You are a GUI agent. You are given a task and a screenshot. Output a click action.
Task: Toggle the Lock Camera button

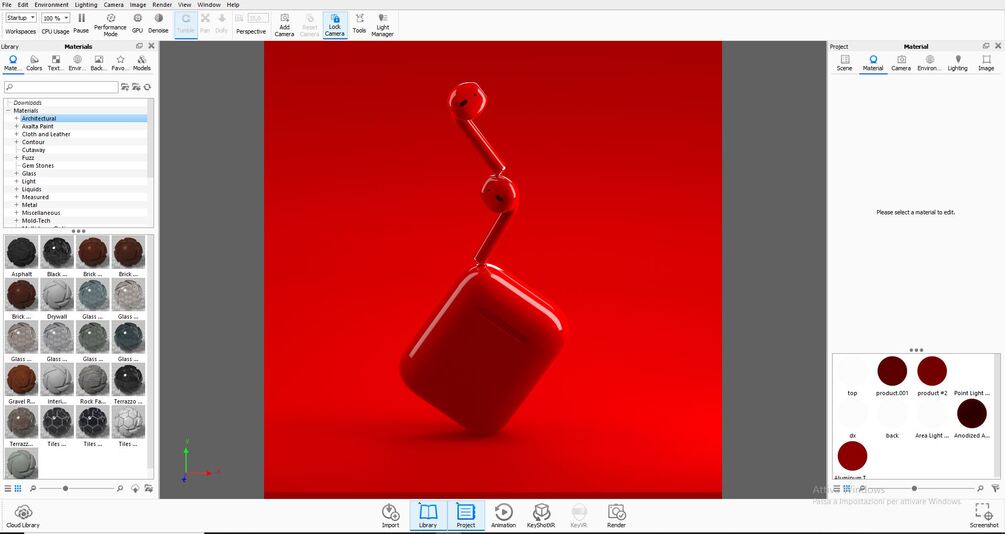[x=335, y=25]
